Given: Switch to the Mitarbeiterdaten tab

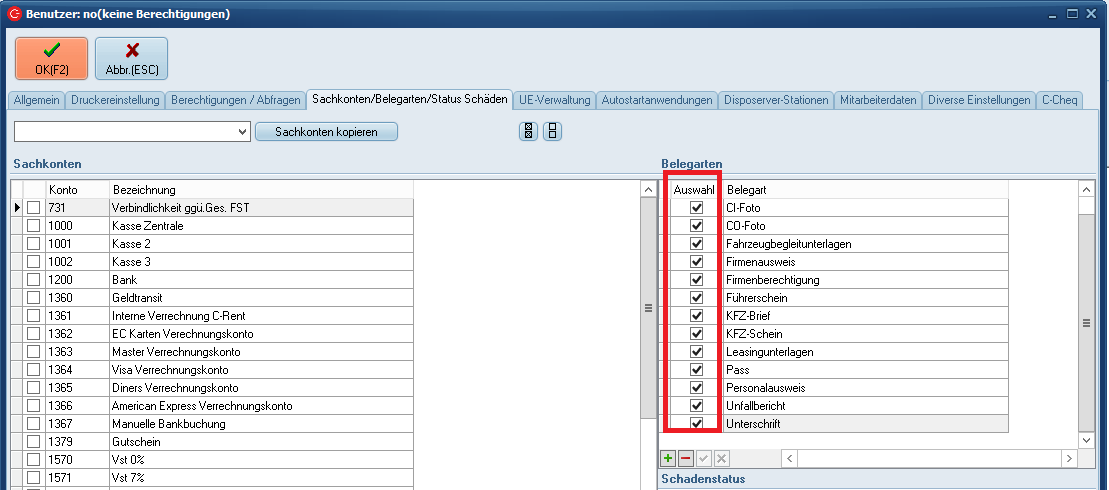Looking at the screenshot, I should pos(878,100).
